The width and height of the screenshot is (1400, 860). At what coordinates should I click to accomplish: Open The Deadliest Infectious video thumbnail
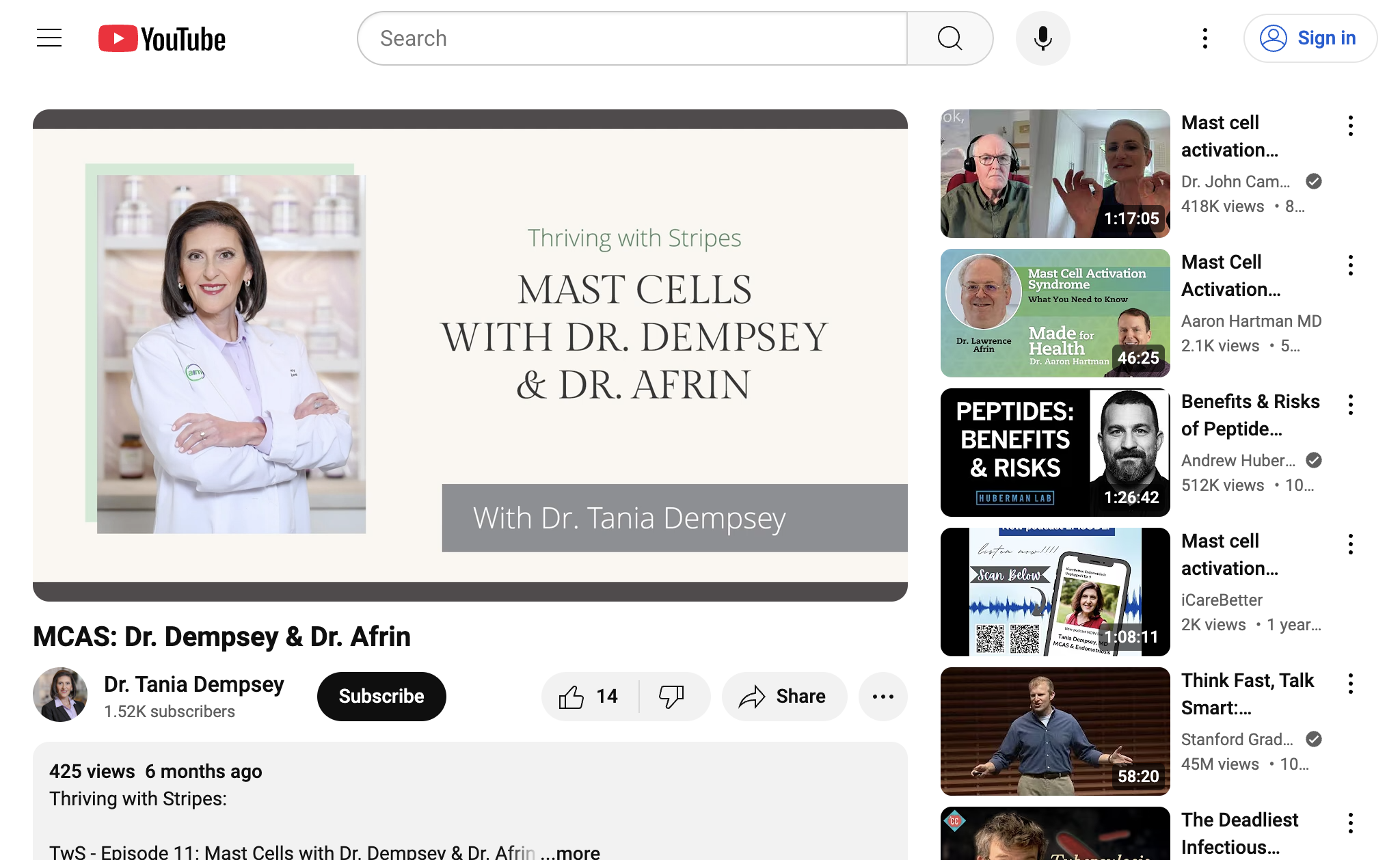pos(1055,833)
